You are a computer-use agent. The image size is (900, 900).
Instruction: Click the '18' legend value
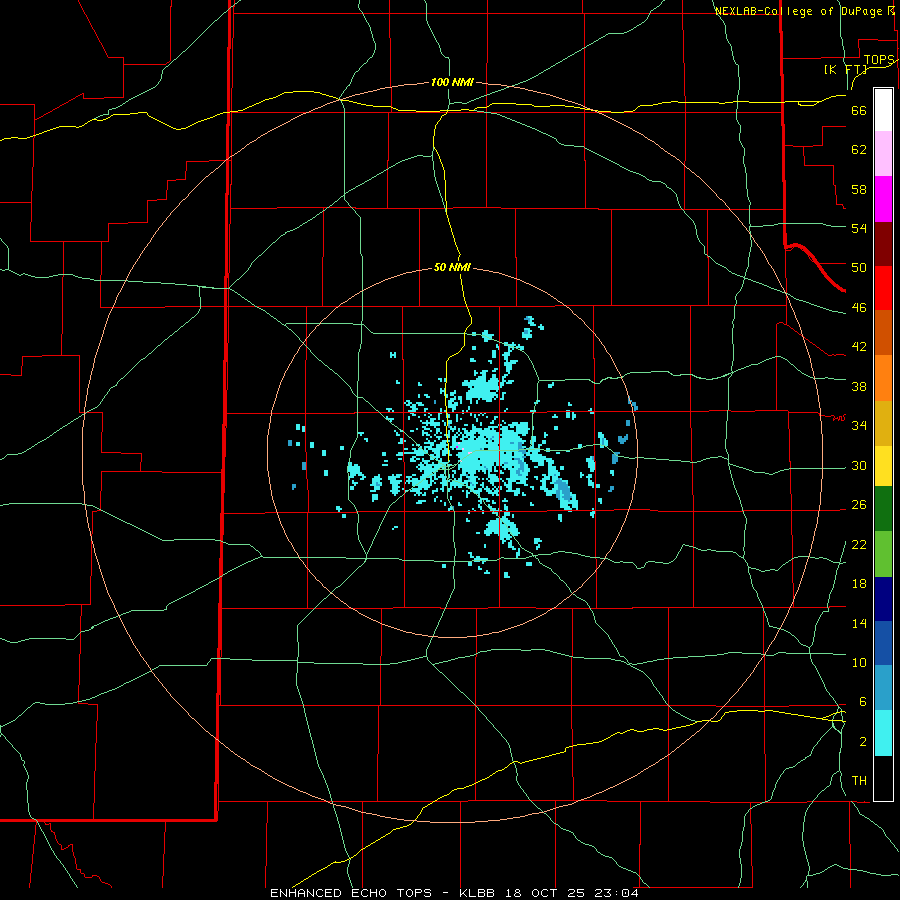point(859,584)
